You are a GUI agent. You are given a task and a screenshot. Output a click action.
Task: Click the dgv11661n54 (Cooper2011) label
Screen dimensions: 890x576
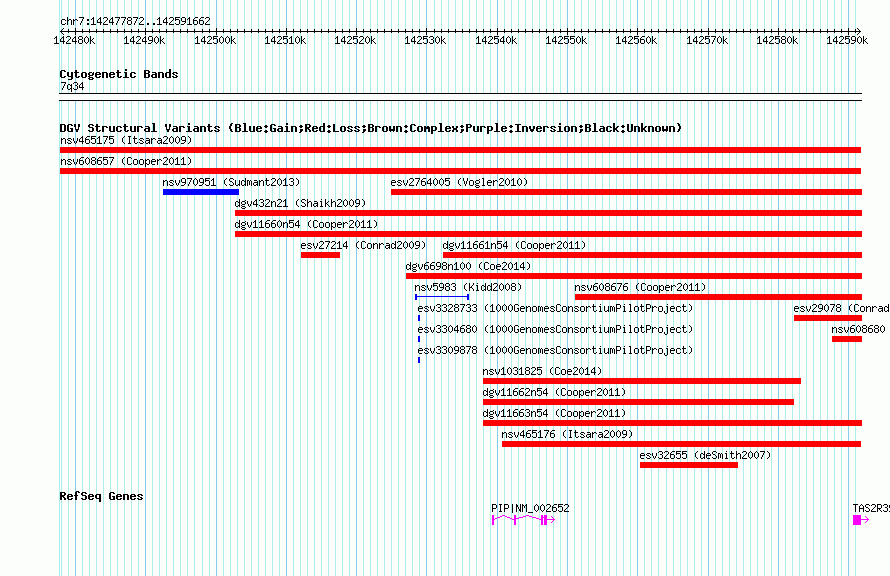point(514,245)
